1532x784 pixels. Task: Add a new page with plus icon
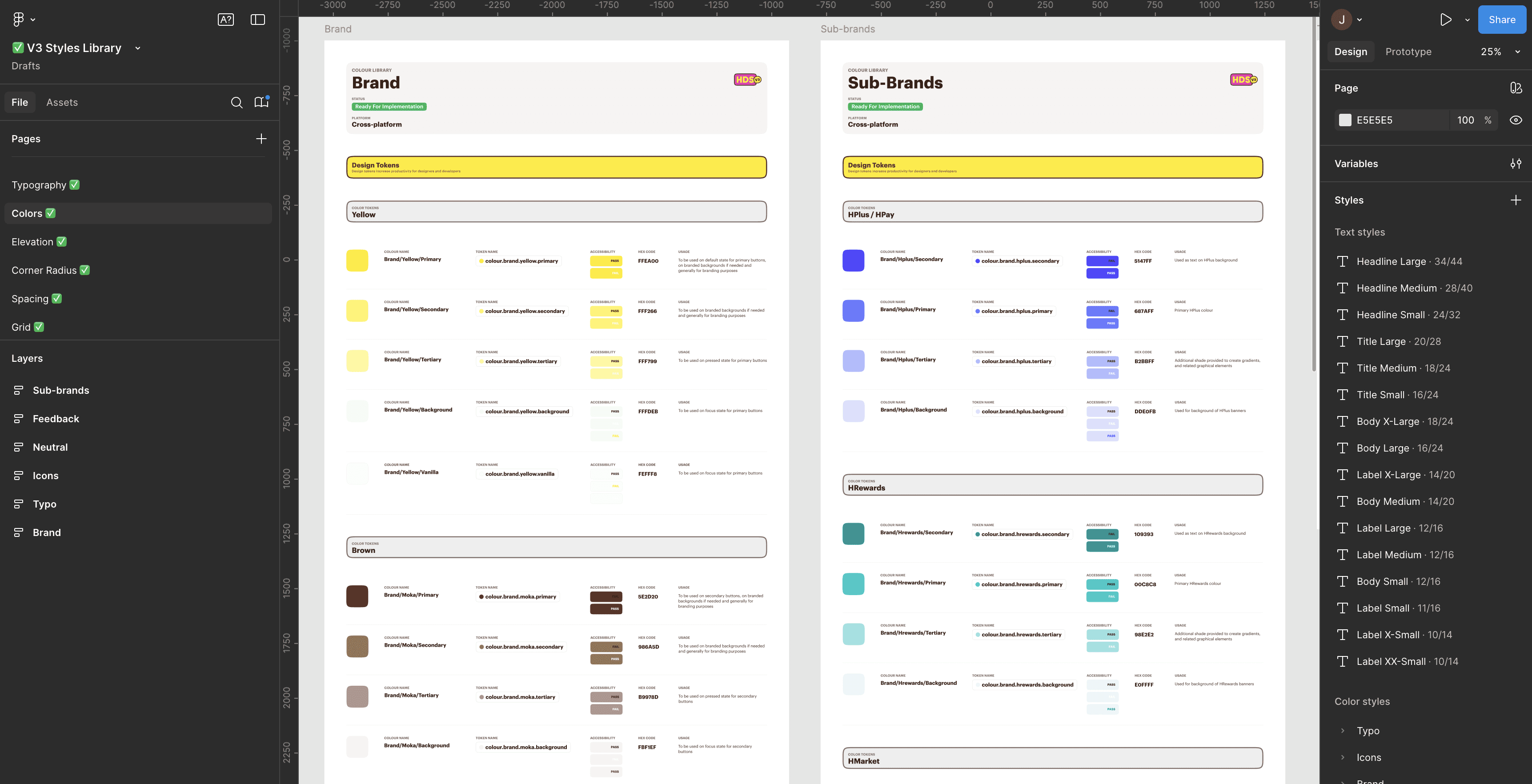click(261, 139)
